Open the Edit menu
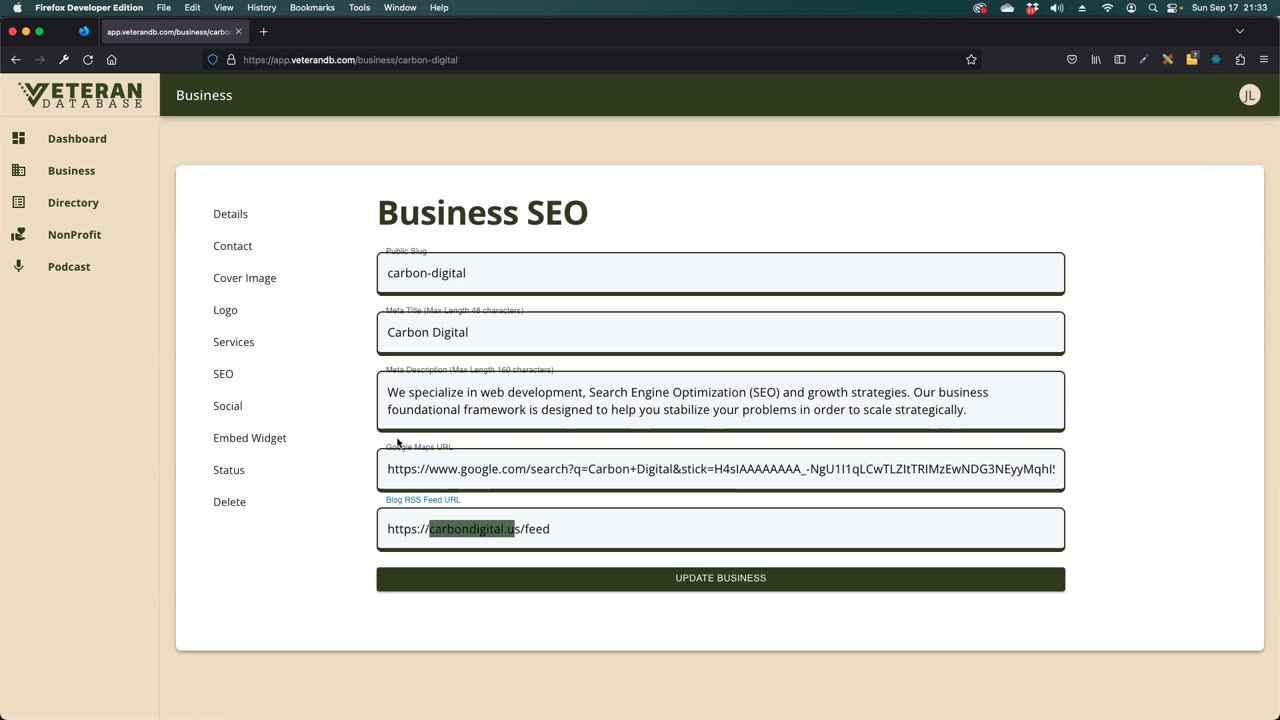The height and width of the screenshot is (720, 1280). [192, 8]
